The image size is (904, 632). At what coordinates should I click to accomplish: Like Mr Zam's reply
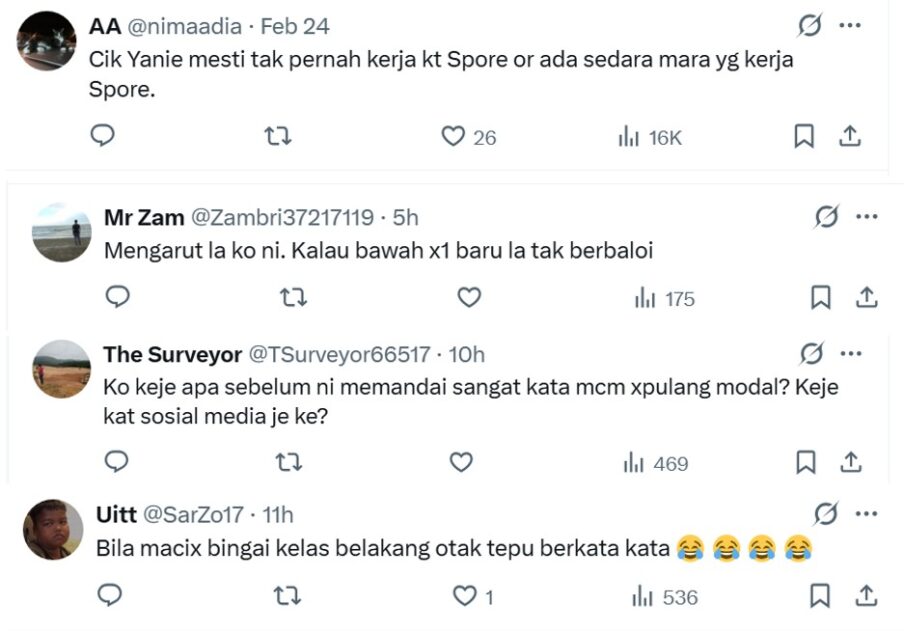[x=468, y=297]
